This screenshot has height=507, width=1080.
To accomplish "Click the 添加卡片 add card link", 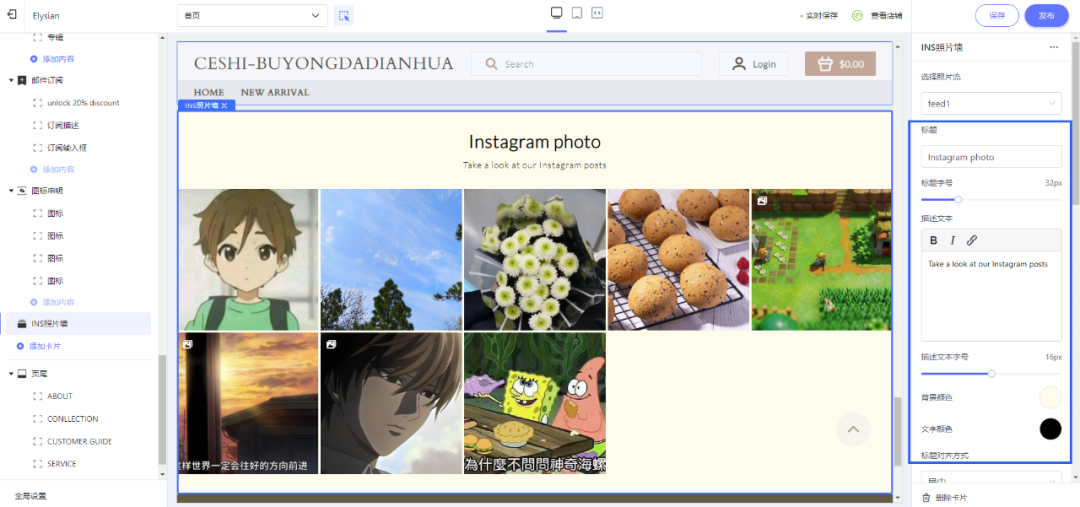I will 45,346.
